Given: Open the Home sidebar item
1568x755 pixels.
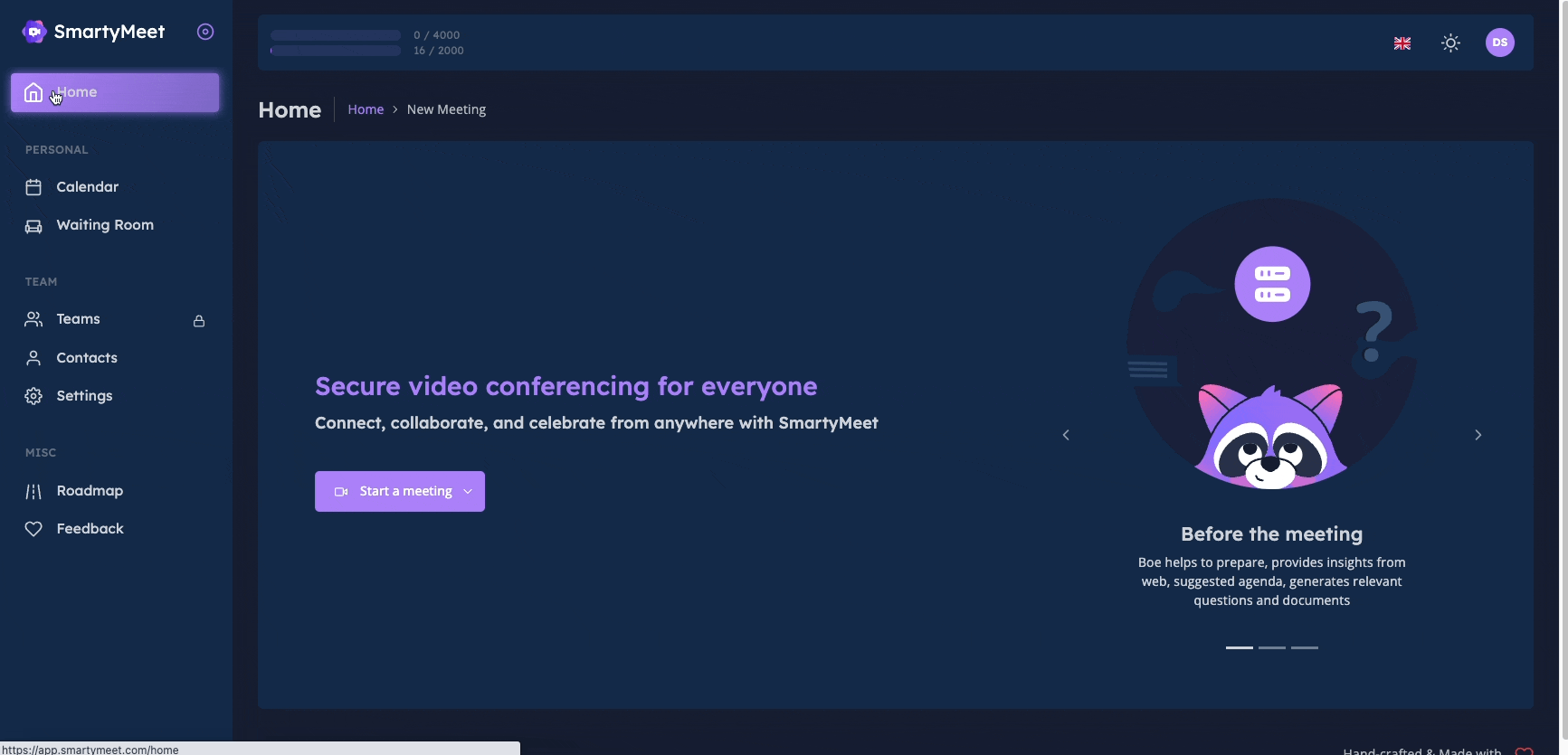Looking at the screenshot, I should click(x=115, y=92).
